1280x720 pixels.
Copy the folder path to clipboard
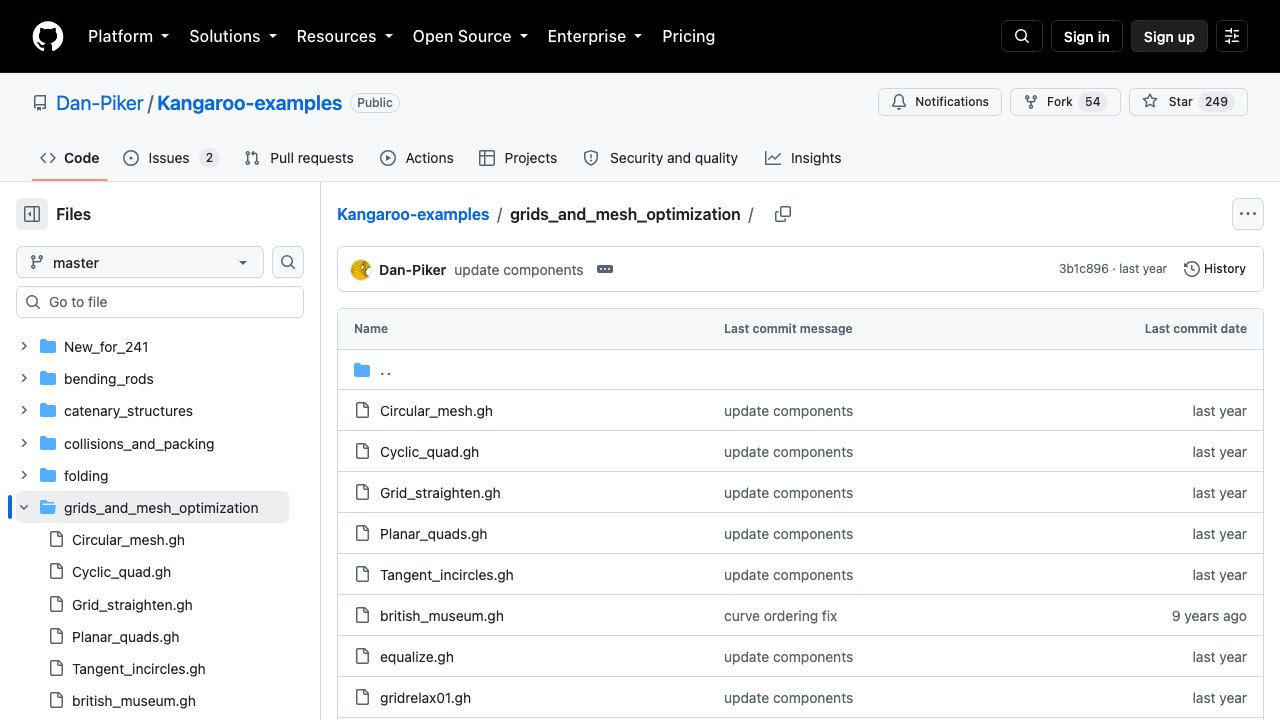click(783, 214)
